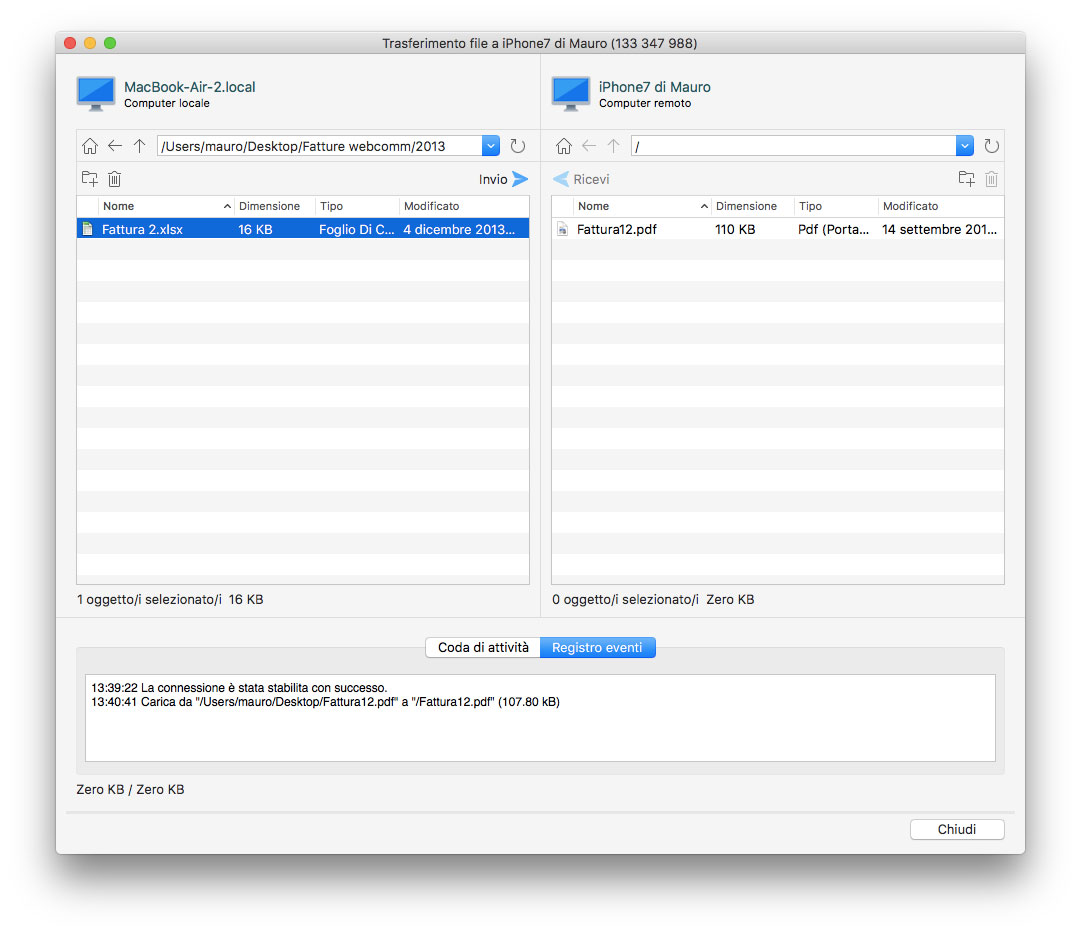Refresh the local folder listing
Screen dimensions: 1081x934
[x=517, y=146]
